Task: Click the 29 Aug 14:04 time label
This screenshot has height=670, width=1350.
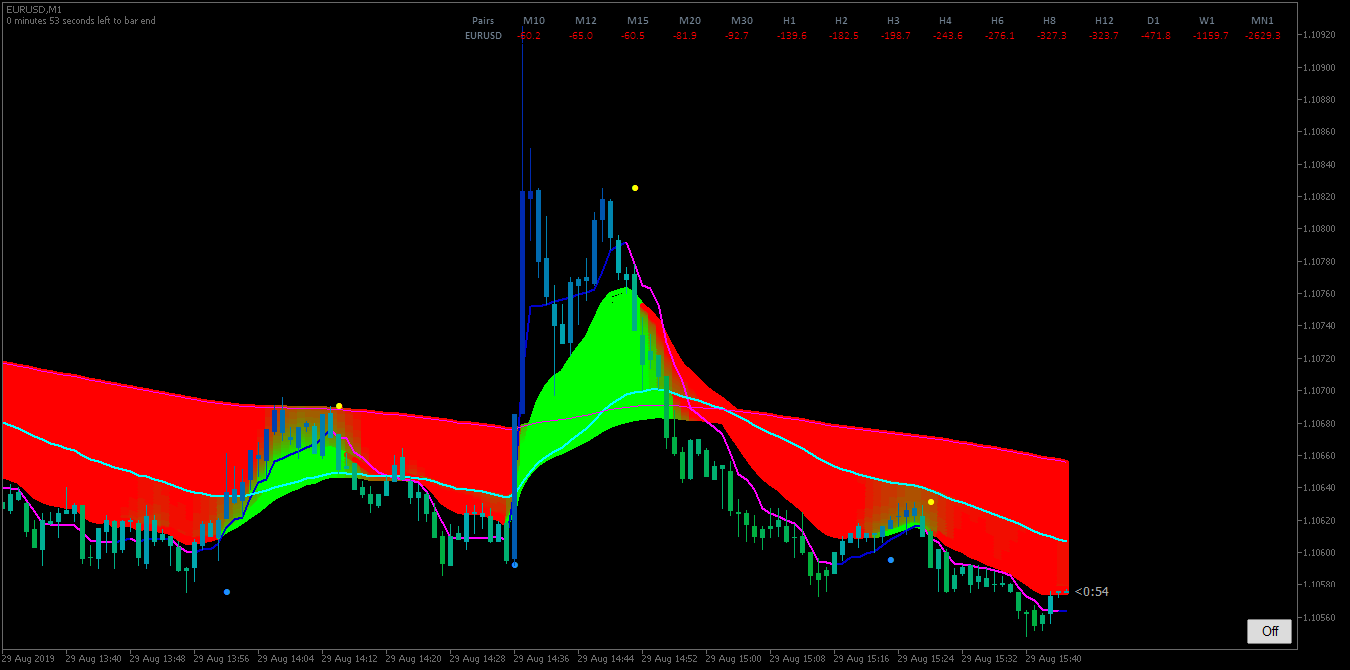Action: [x=286, y=659]
